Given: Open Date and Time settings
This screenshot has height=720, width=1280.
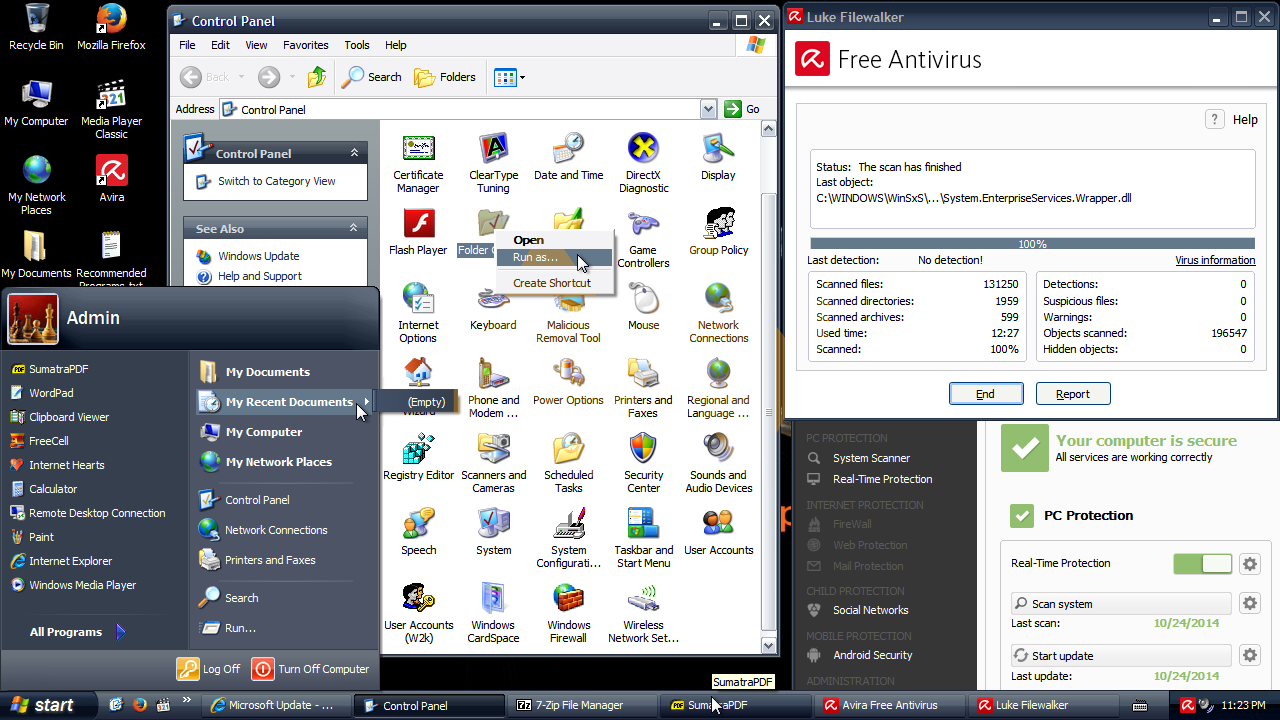Looking at the screenshot, I should pyautogui.click(x=568, y=158).
